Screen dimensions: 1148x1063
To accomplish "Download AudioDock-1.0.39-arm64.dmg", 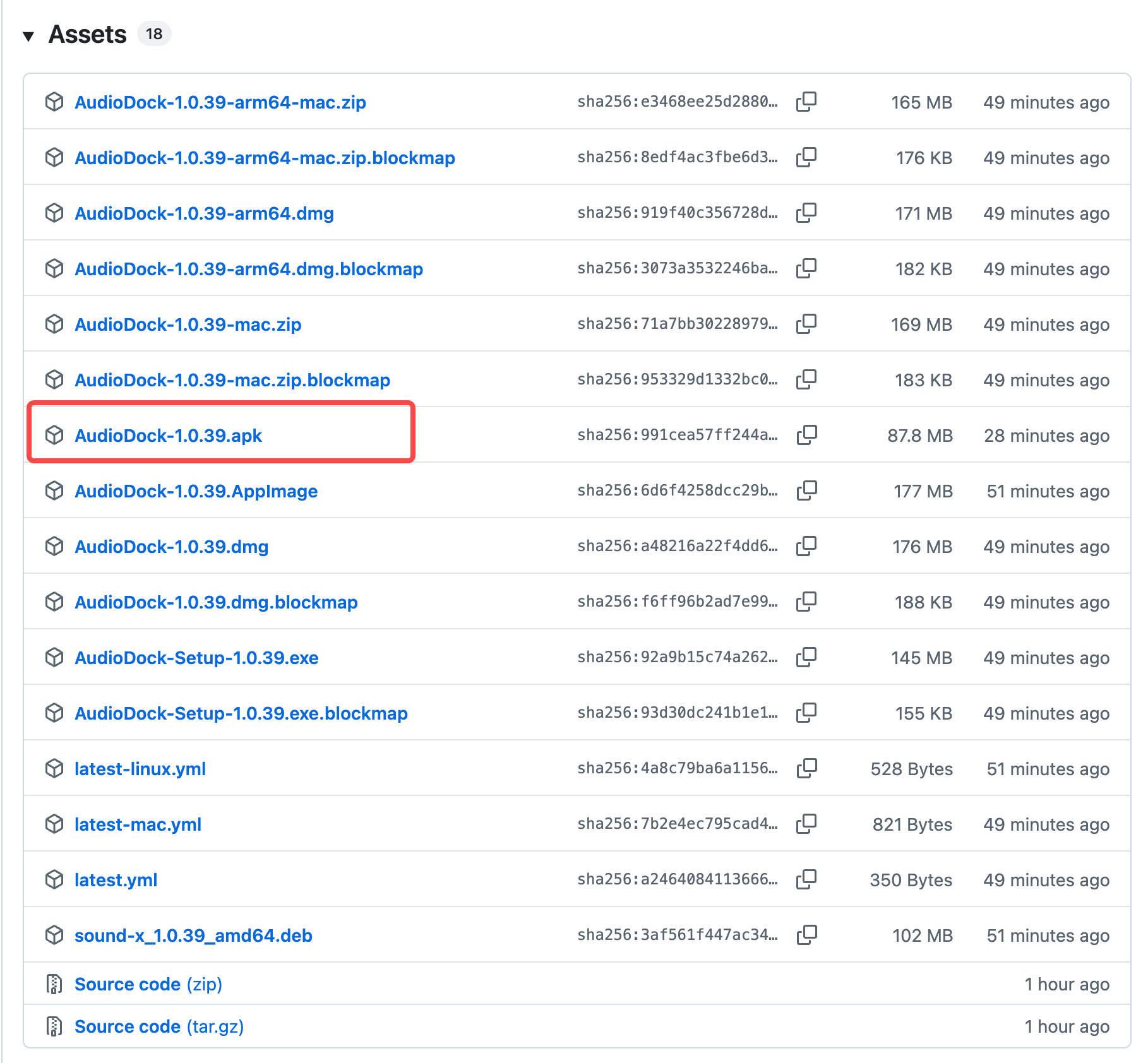I will [x=204, y=213].
